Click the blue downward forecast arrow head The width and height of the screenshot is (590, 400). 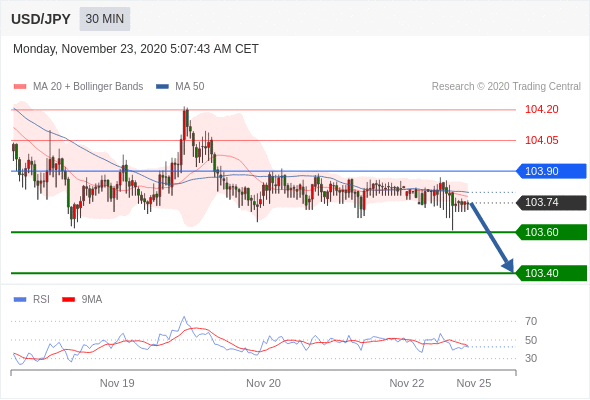point(509,265)
